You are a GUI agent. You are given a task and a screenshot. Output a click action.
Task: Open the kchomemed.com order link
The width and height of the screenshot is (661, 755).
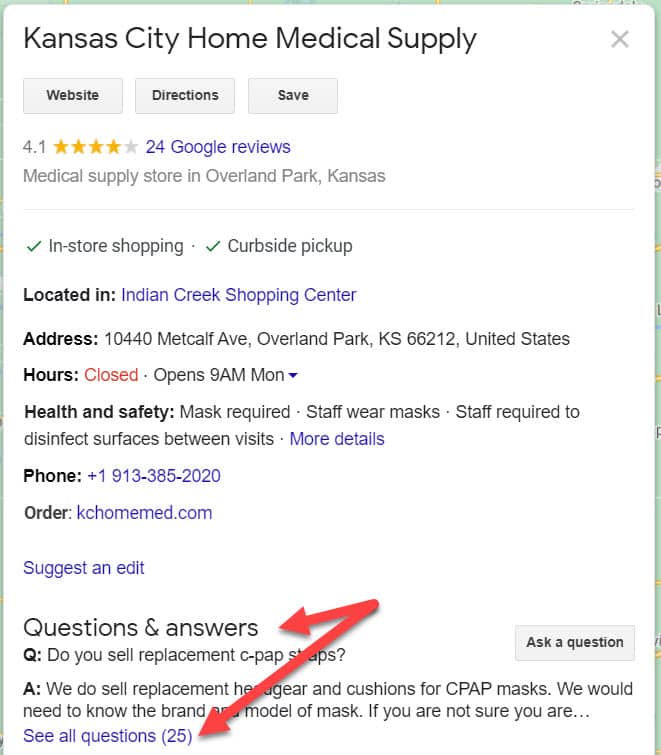(x=144, y=513)
